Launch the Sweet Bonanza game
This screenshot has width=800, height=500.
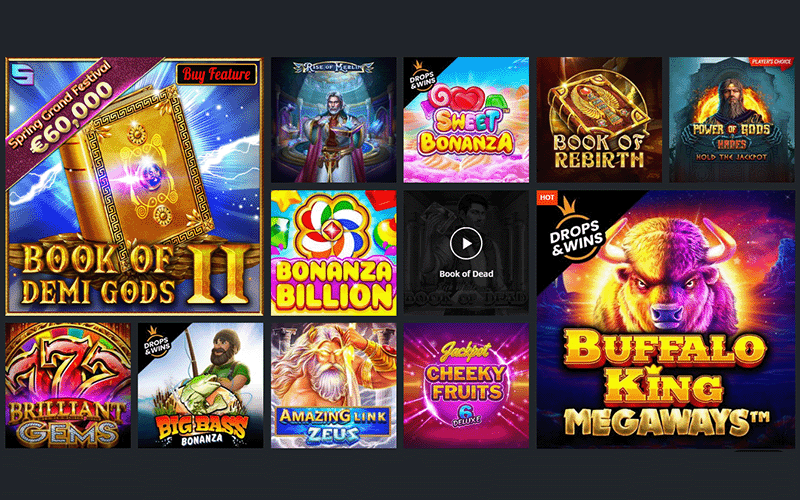click(x=466, y=120)
